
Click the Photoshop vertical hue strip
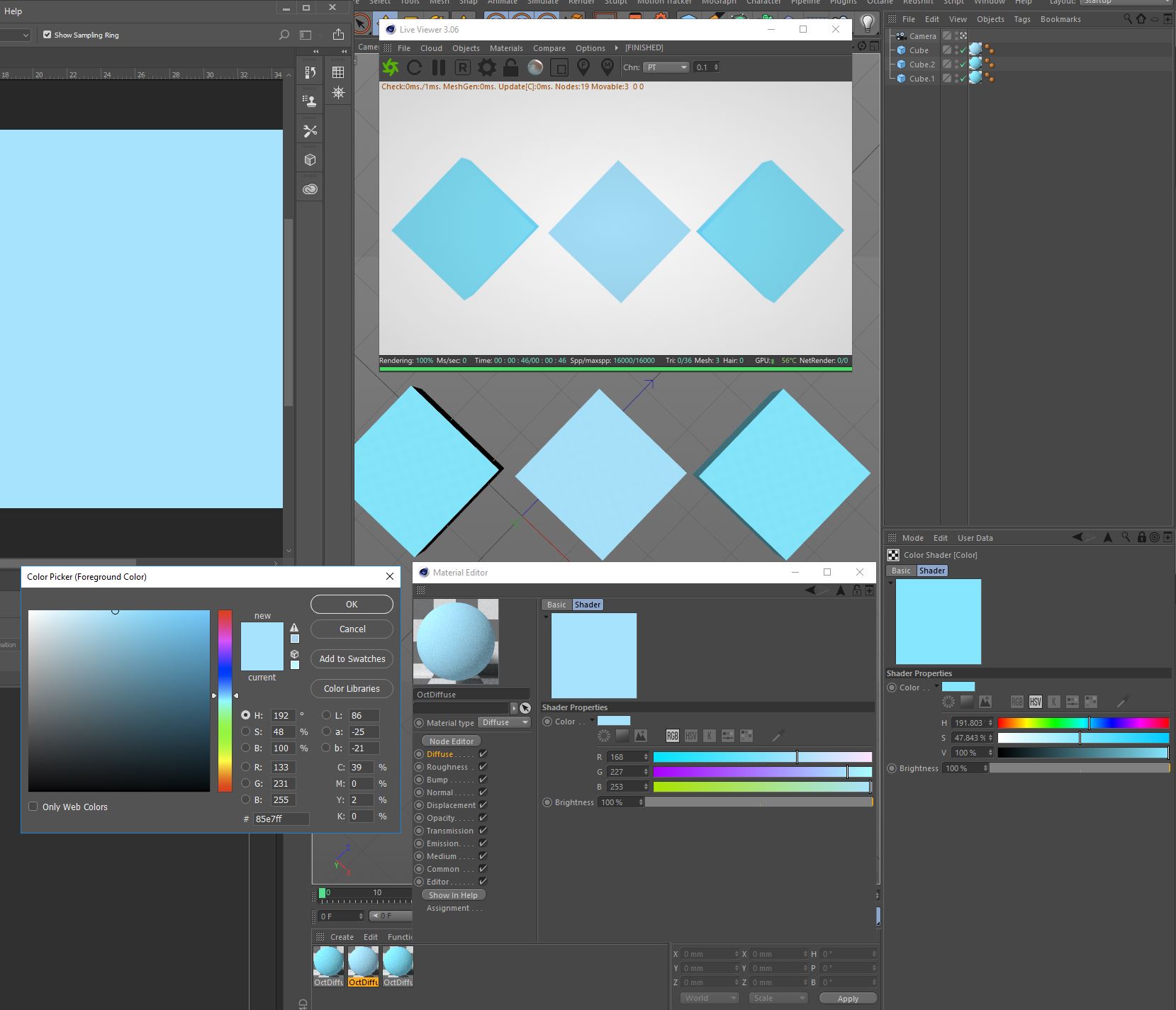point(225,701)
